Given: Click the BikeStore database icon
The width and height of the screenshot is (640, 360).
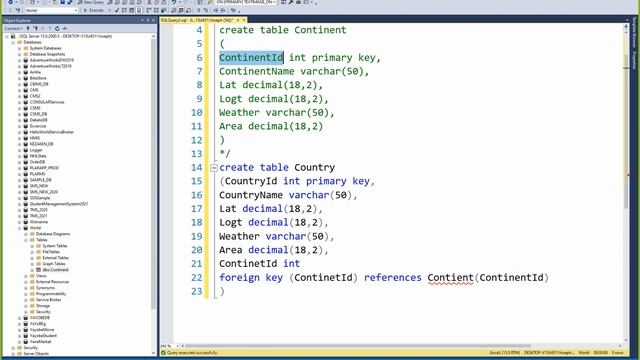Looking at the screenshot, I should coord(26,78).
